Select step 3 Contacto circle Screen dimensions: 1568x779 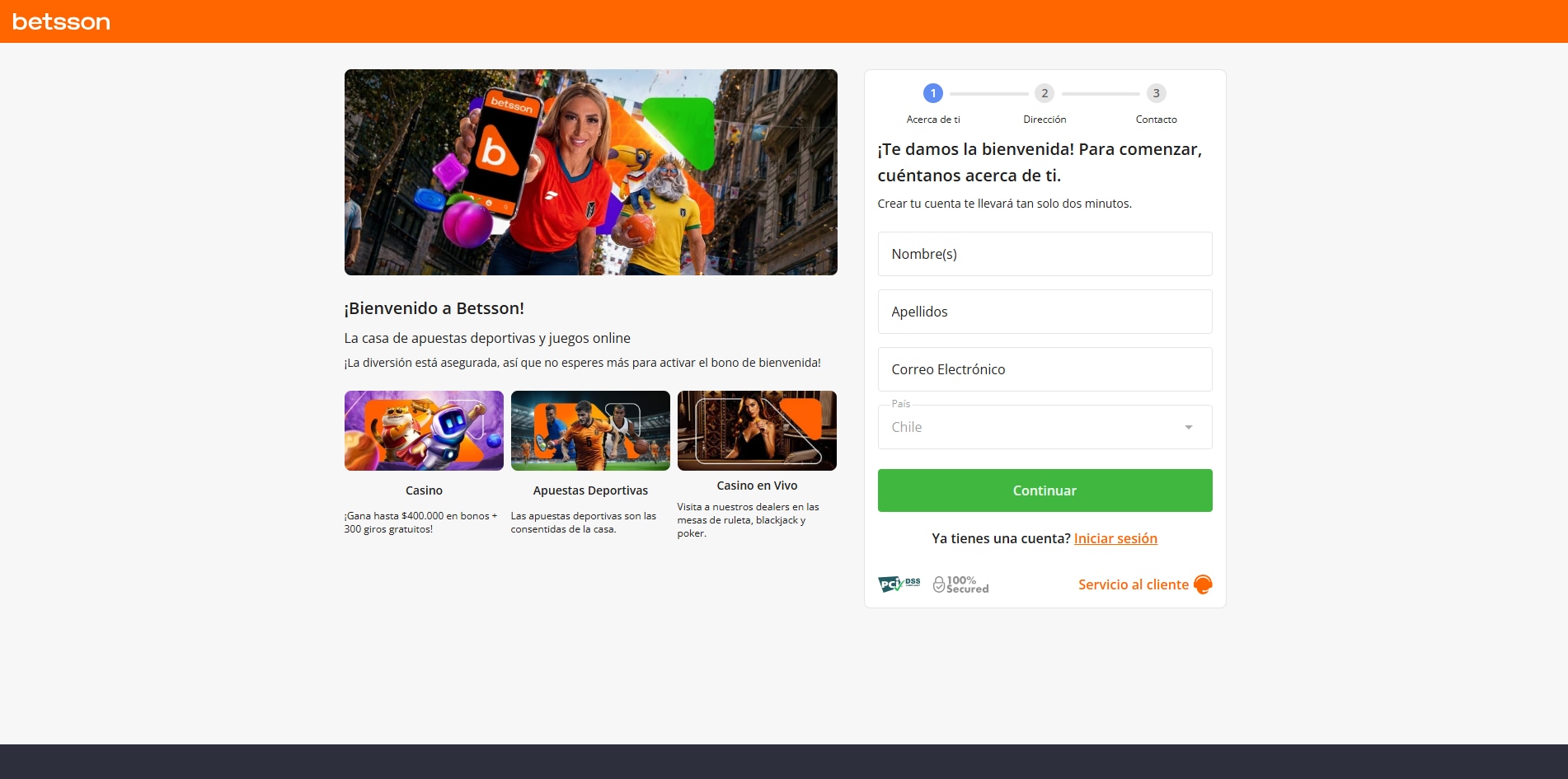pos(1157,93)
